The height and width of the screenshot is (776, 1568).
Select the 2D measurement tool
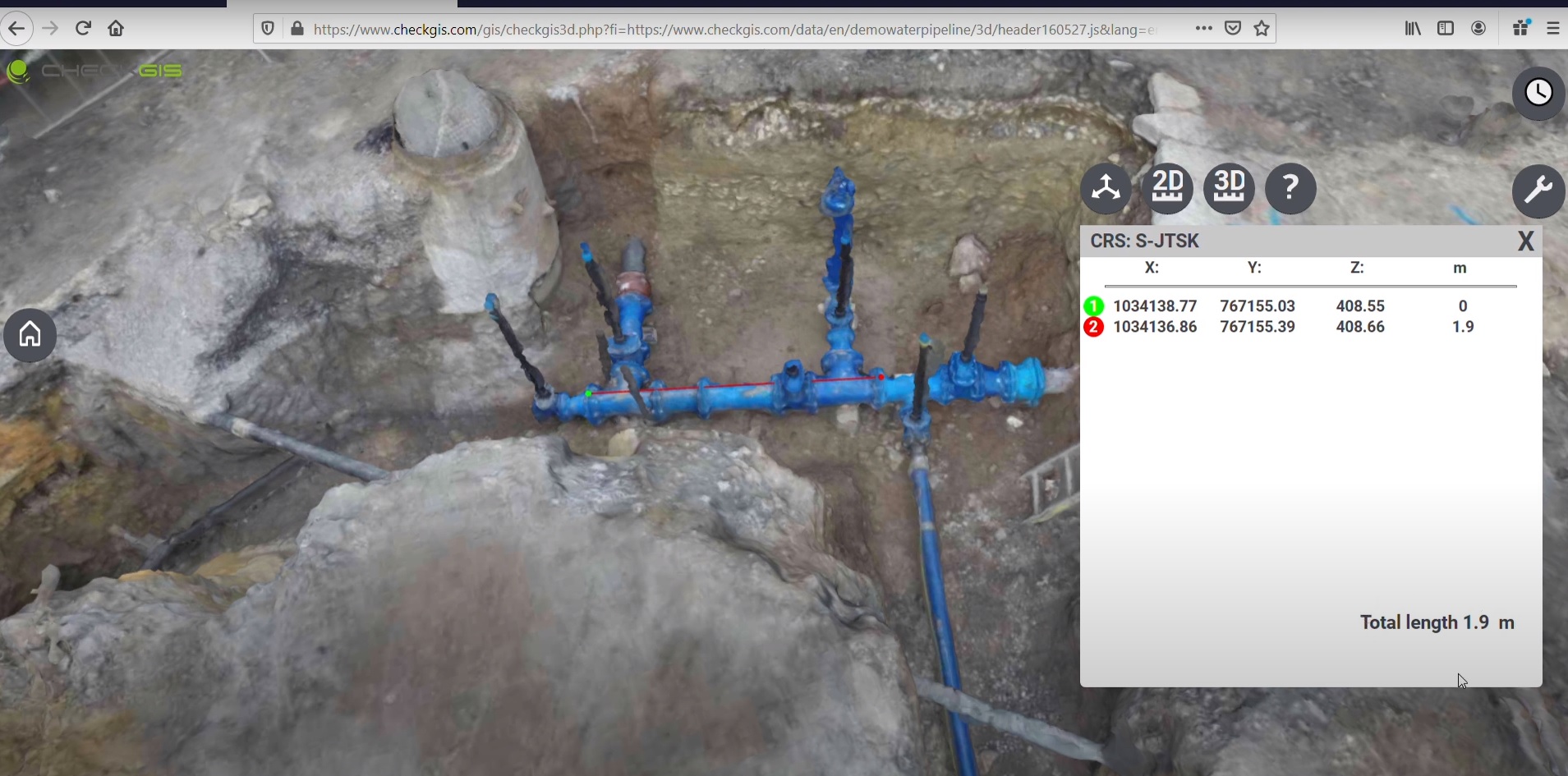tap(1167, 189)
